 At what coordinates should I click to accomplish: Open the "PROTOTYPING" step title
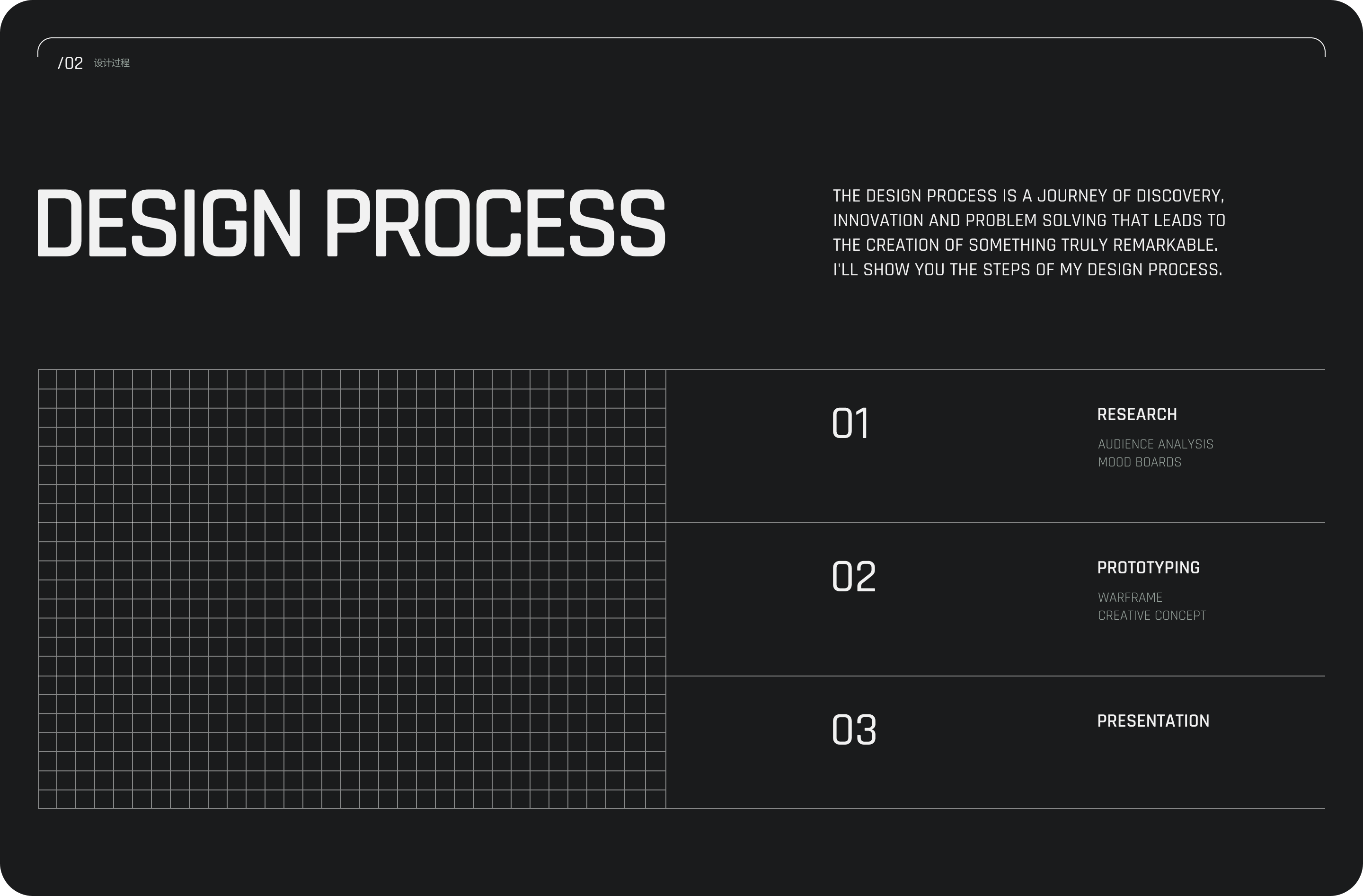[x=1148, y=568]
